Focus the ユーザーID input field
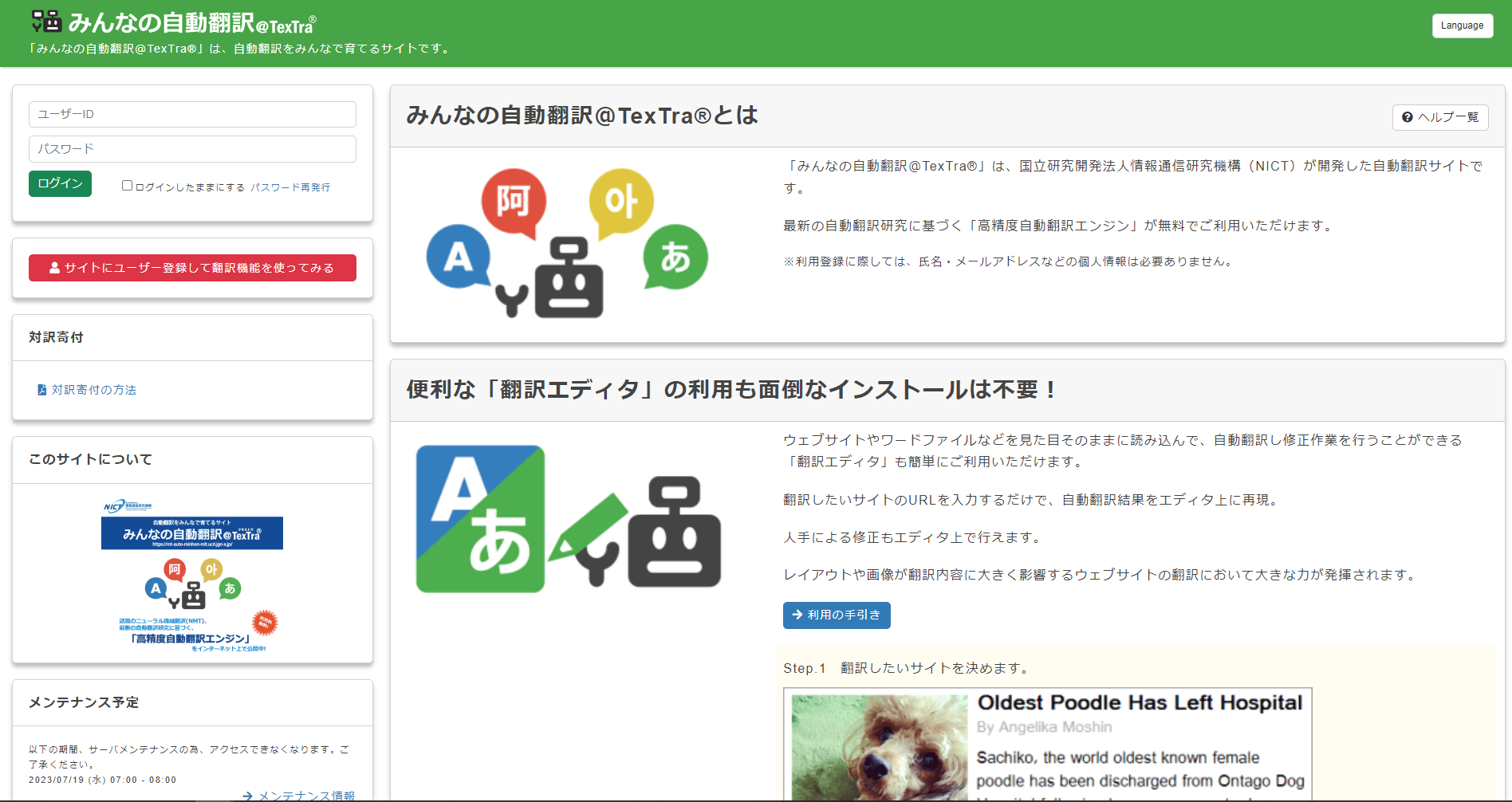The width and height of the screenshot is (1512, 802). click(192, 114)
